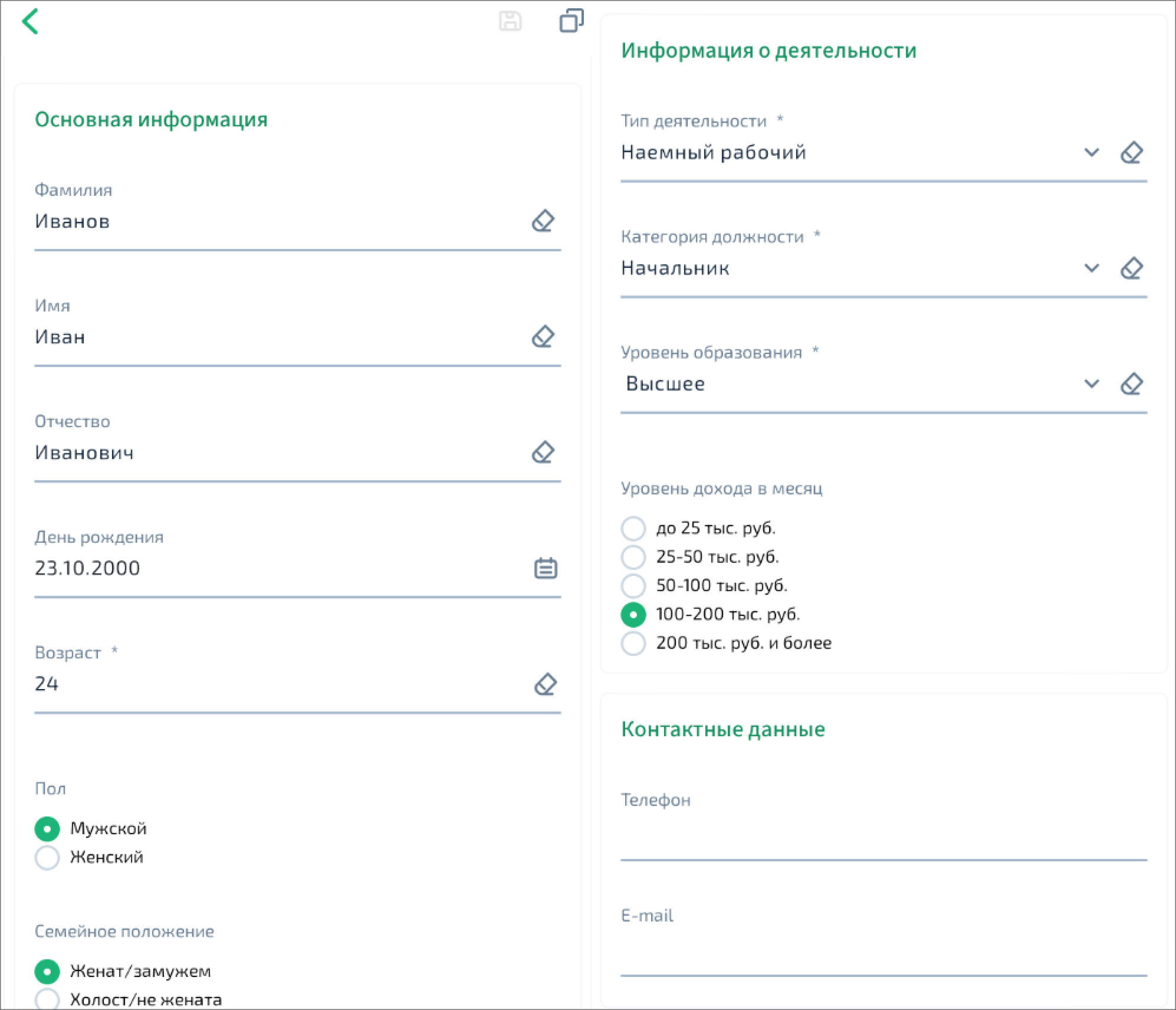Viewport: 1176px width, 1010px height.
Task: Expand the Тип деятельности dropdown
Action: 1092,153
